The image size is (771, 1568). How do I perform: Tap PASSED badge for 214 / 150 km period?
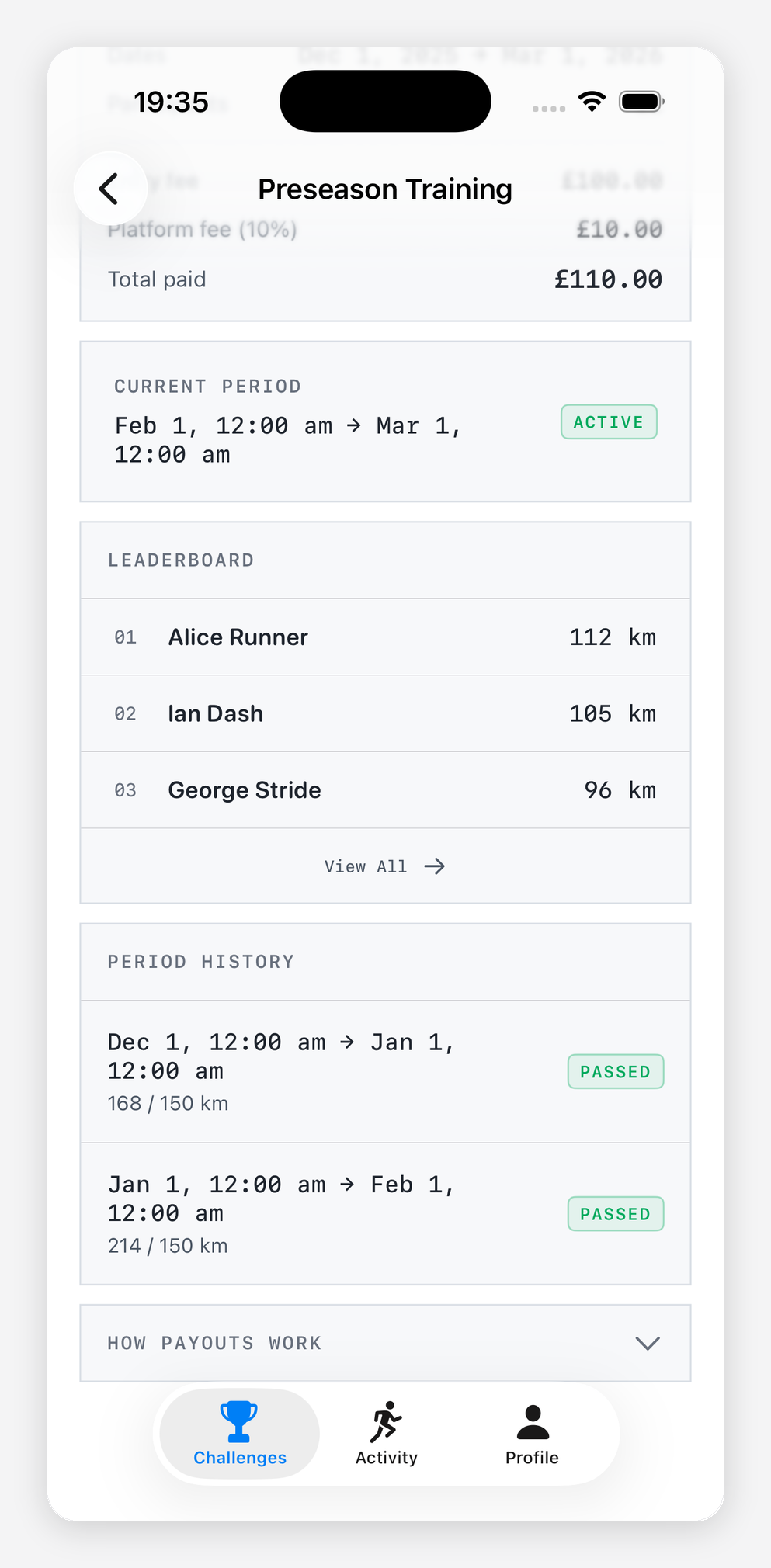coord(615,1214)
